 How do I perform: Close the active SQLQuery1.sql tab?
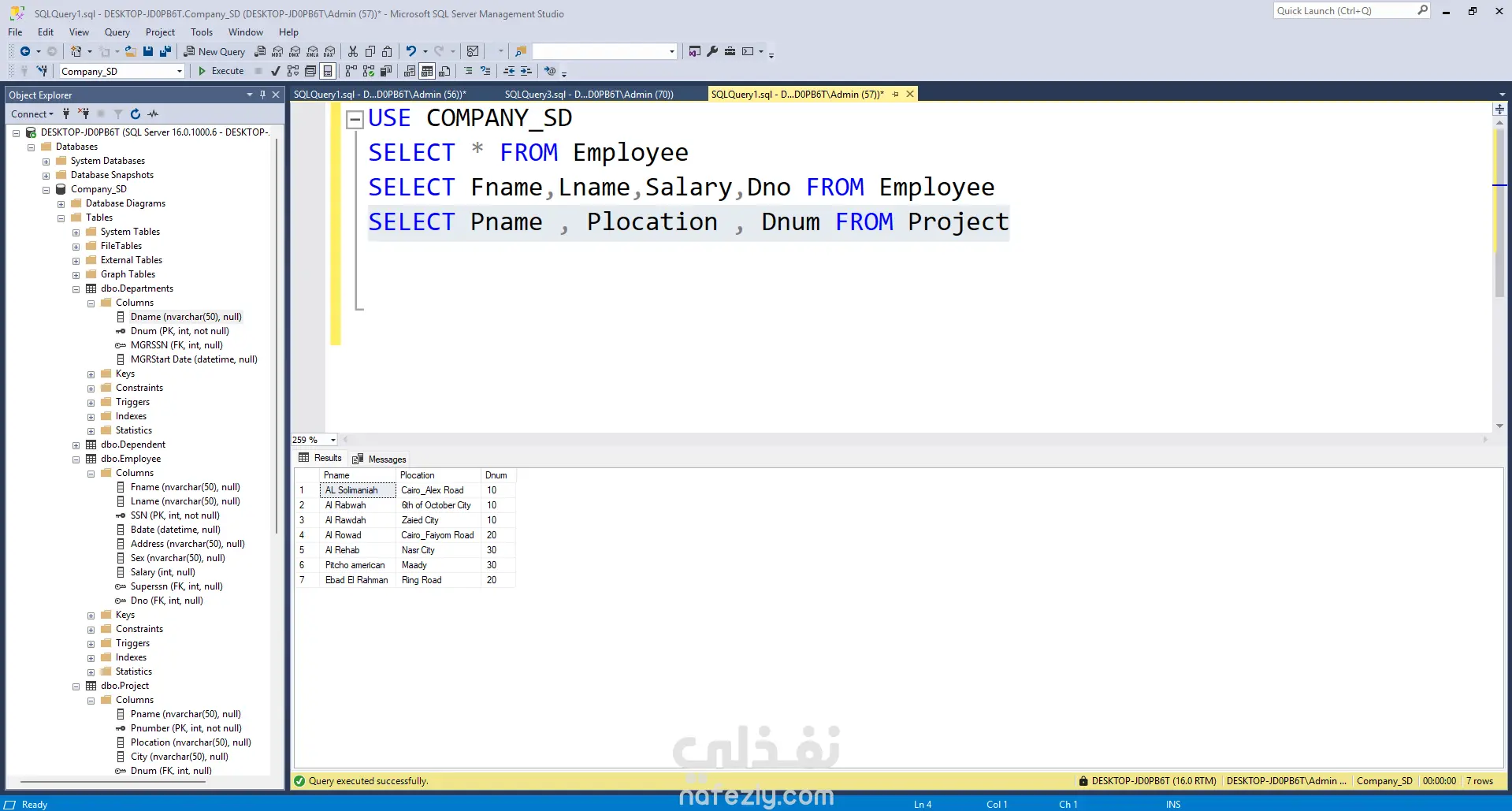tap(910, 94)
